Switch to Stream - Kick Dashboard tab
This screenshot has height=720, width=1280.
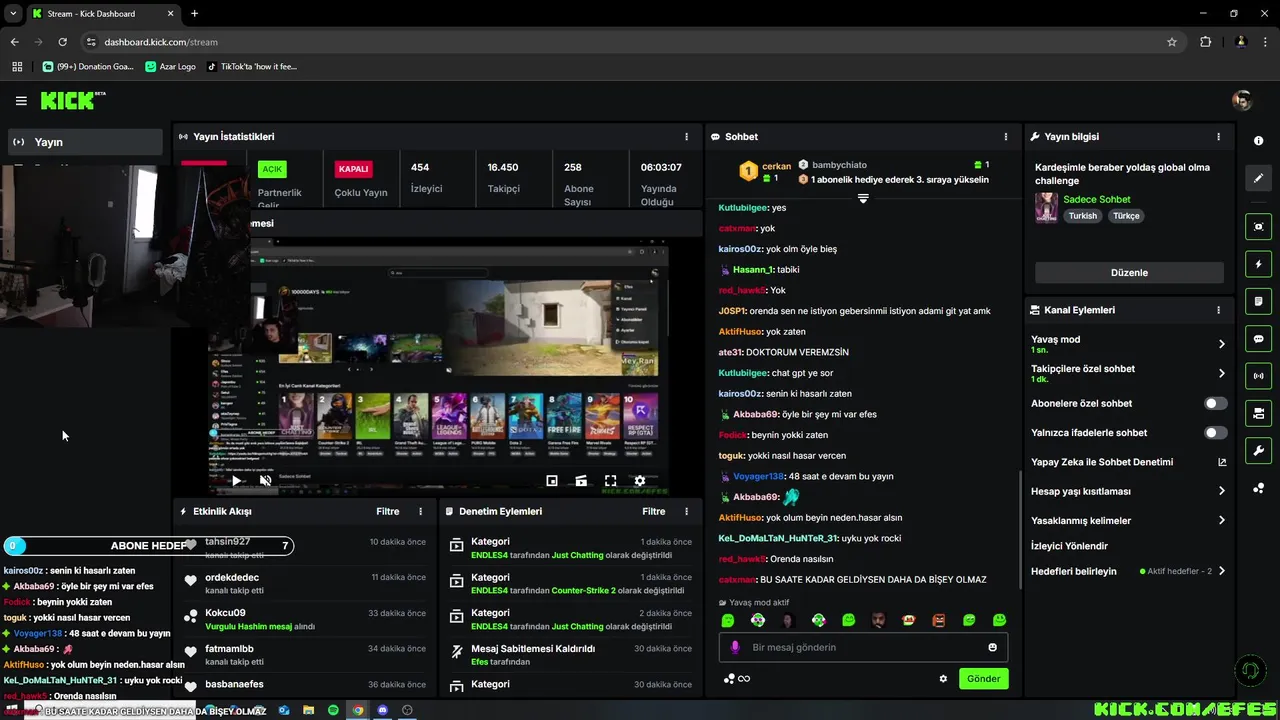(102, 13)
